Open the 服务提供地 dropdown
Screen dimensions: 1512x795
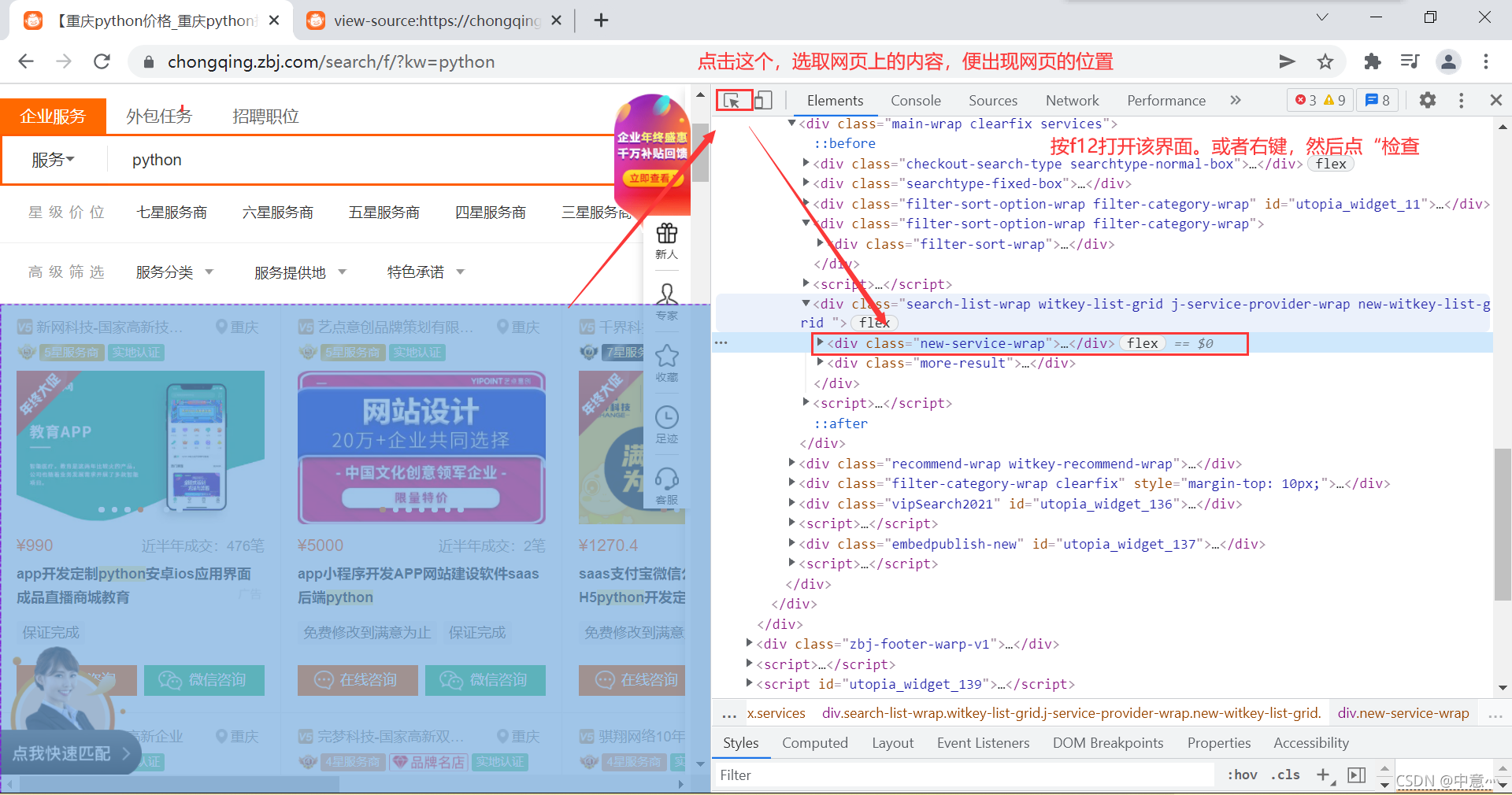[300, 272]
